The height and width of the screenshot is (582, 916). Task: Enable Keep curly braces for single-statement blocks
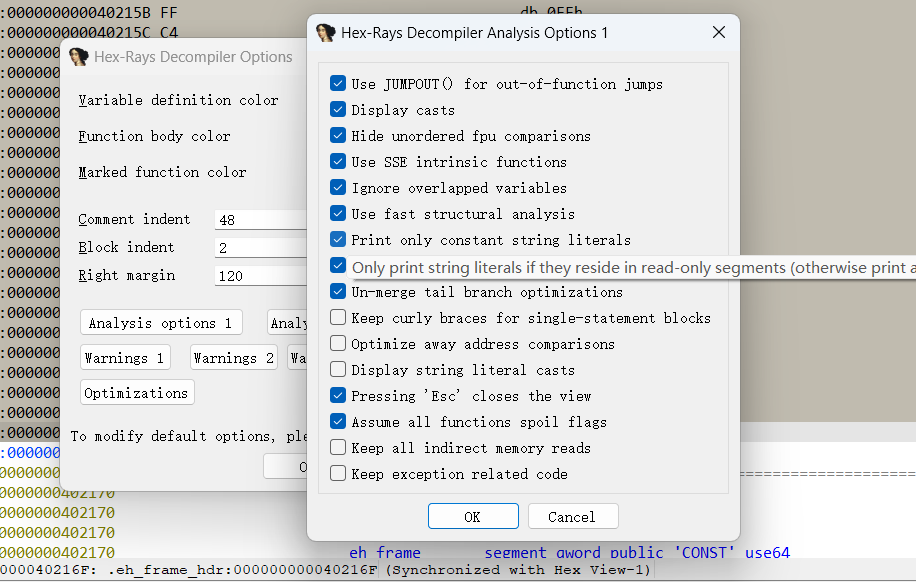click(338, 317)
